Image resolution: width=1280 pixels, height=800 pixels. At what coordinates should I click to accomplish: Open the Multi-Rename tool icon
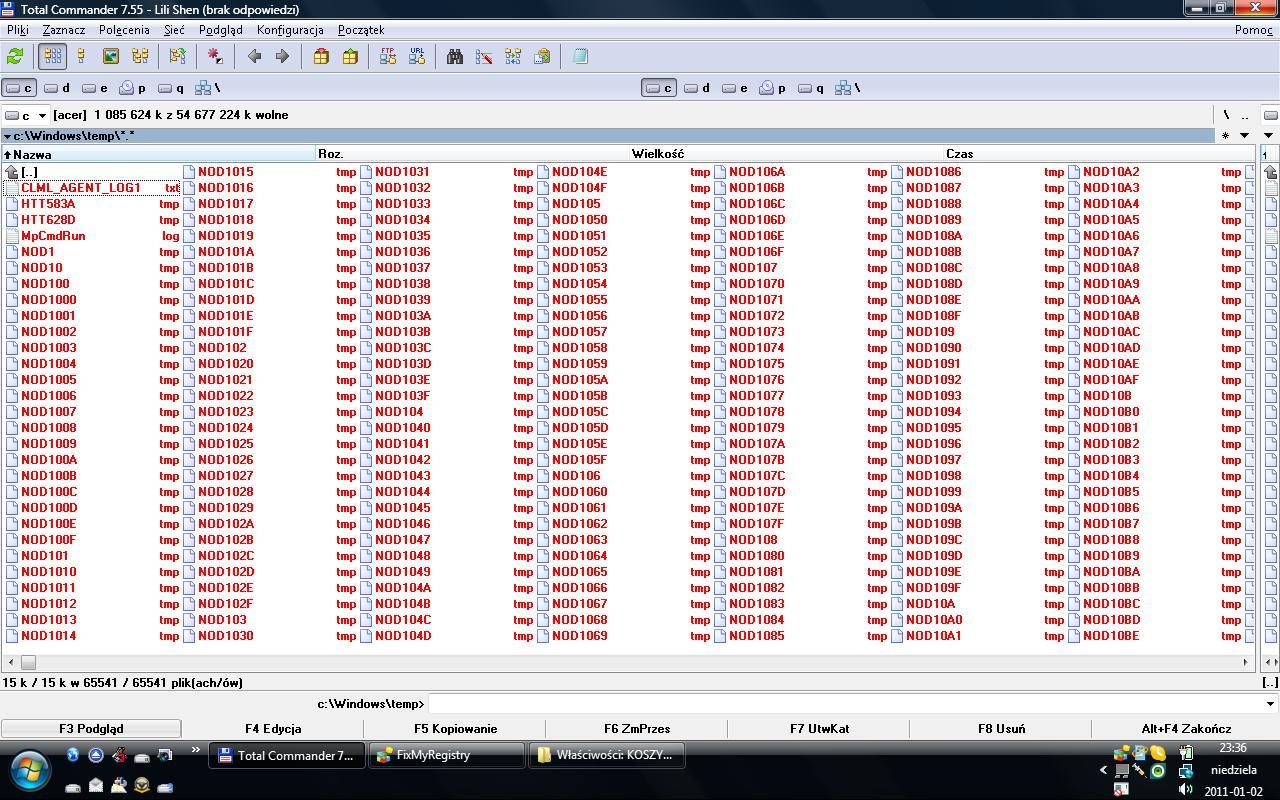(484, 57)
